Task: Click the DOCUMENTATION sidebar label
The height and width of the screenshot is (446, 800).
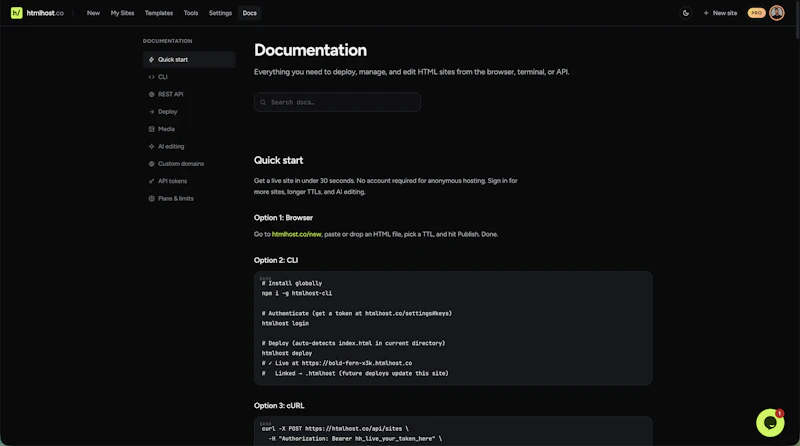Action: coord(167,41)
